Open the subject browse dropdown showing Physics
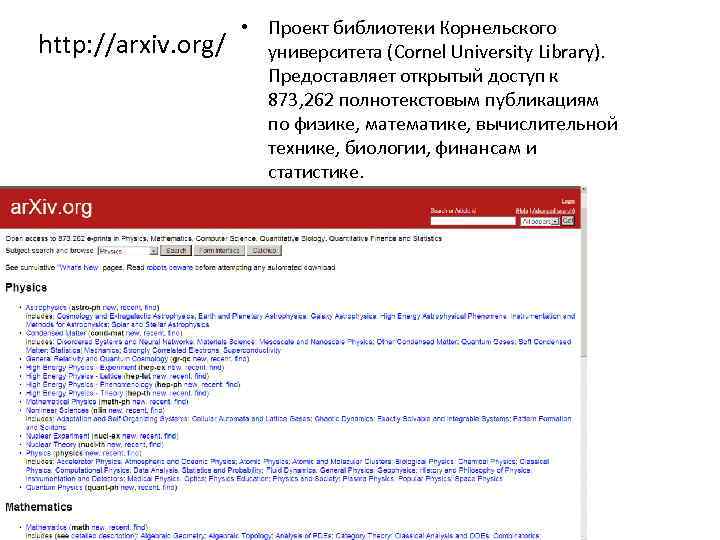The width and height of the screenshot is (720, 540). [128, 251]
